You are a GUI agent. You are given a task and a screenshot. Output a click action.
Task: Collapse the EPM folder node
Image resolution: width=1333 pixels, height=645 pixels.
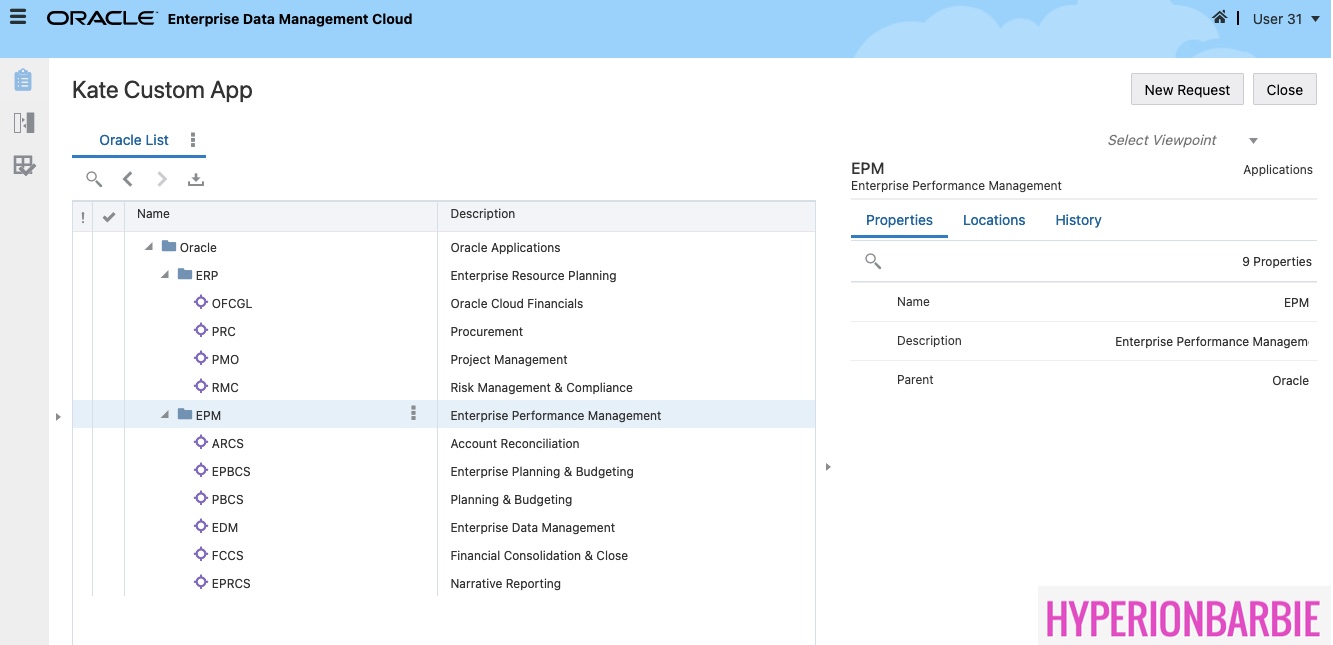coord(165,415)
